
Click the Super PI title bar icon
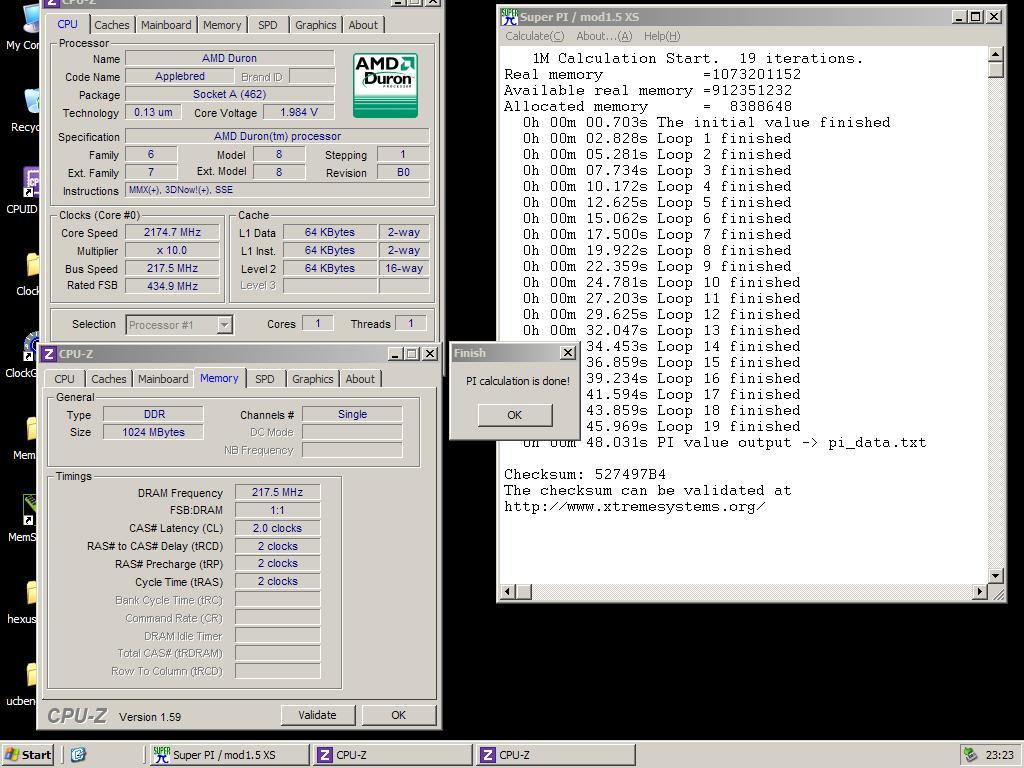509,16
